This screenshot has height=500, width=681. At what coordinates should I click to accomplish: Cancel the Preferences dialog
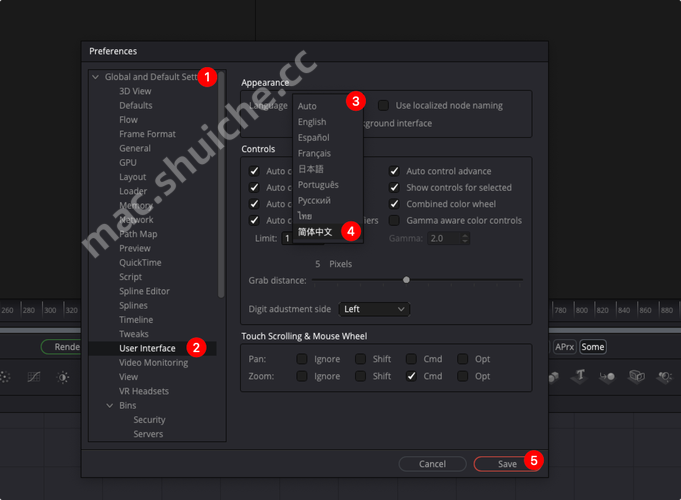pyautogui.click(x=432, y=464)
